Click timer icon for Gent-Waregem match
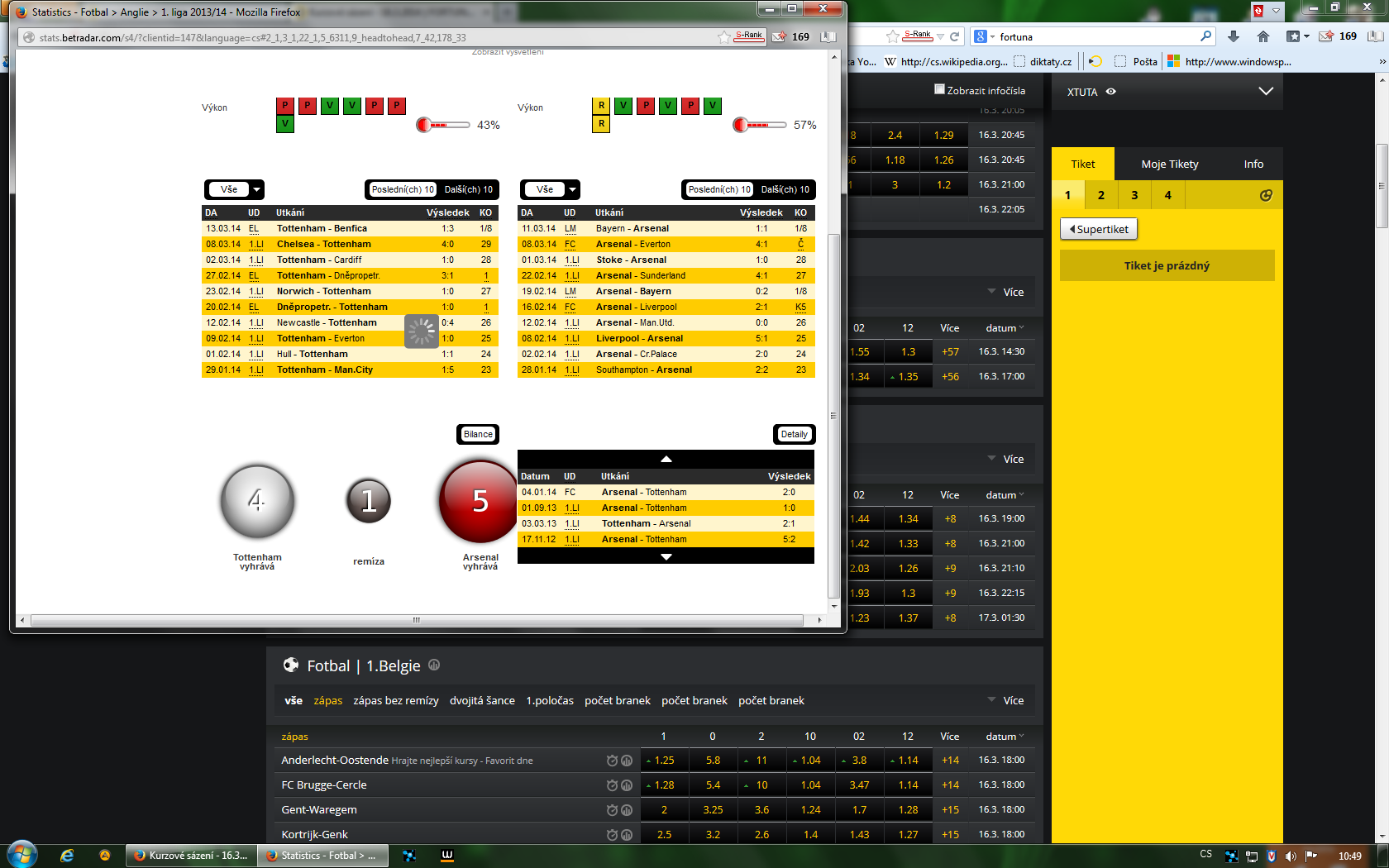 [612, 810]
